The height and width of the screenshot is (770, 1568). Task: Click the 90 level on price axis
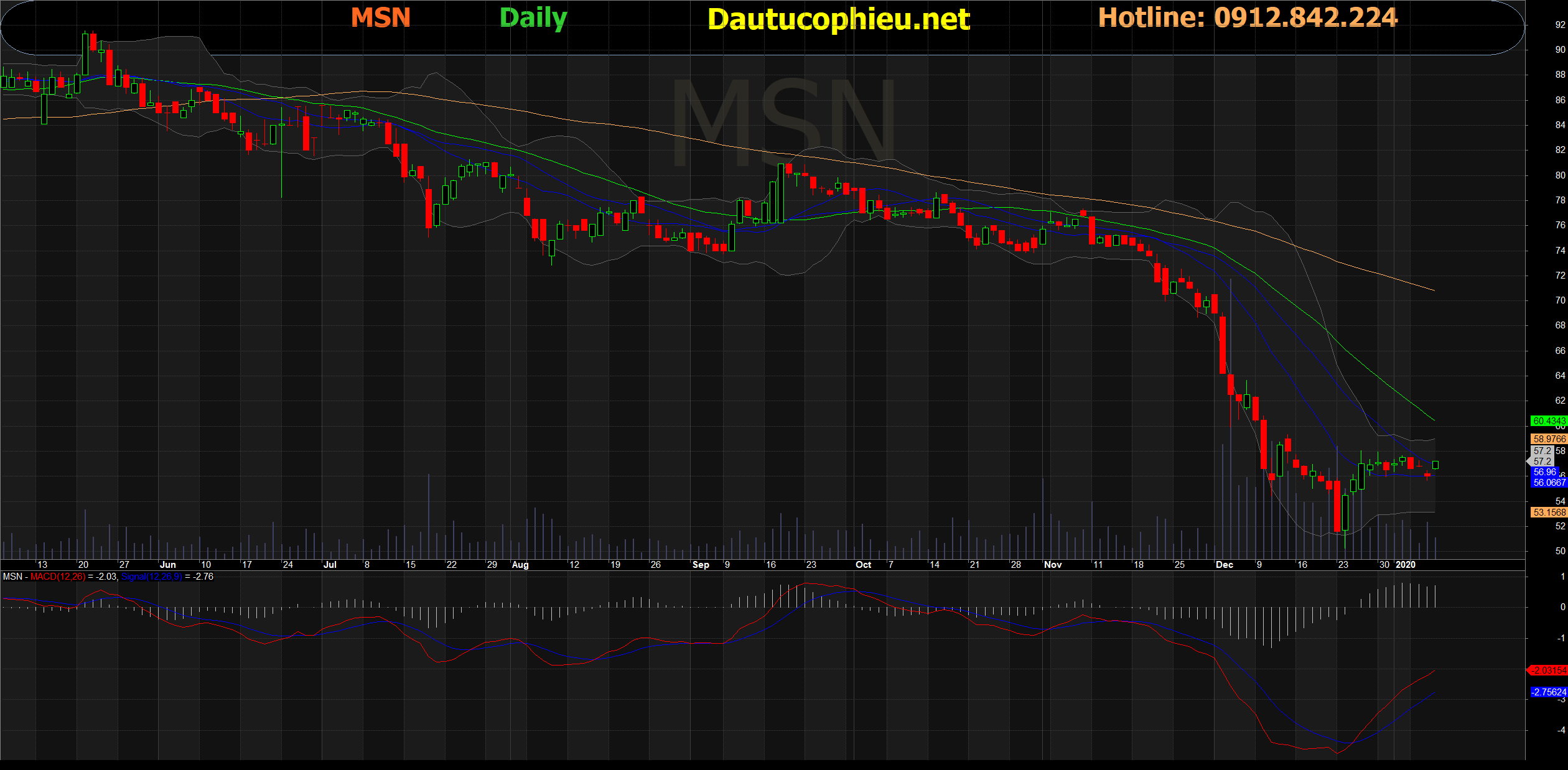(1560, 50)
